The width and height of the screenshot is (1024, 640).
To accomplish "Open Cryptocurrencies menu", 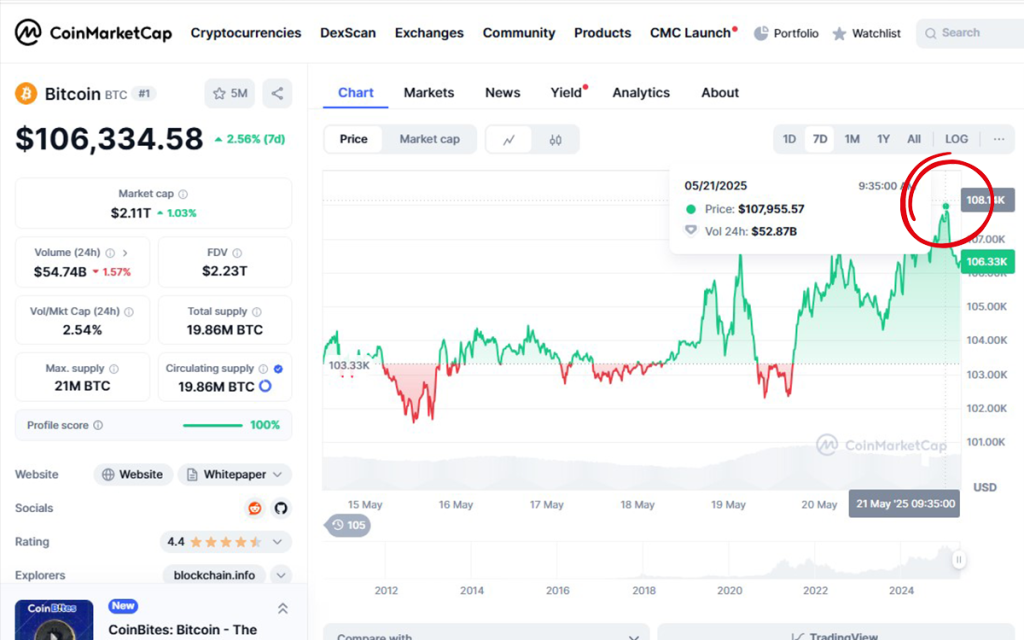I will click(x=246, y=33).
